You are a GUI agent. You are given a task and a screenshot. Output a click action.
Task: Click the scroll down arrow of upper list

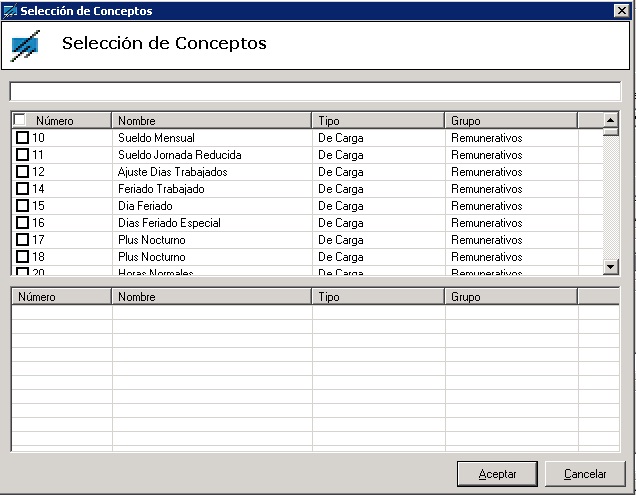[x=611, y=267]
